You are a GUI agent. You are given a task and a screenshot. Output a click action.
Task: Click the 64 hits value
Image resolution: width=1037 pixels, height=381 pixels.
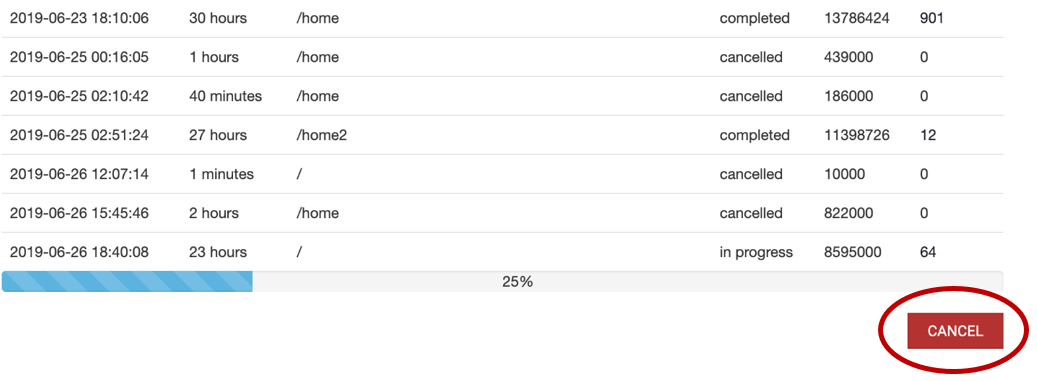point(927,253)
